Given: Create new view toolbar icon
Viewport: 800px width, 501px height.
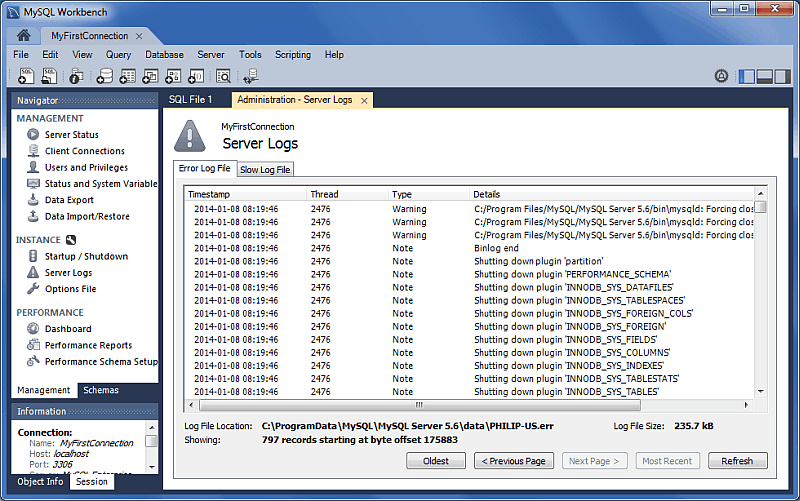Looking at the screenshot, I should click(x=151, y=76).
